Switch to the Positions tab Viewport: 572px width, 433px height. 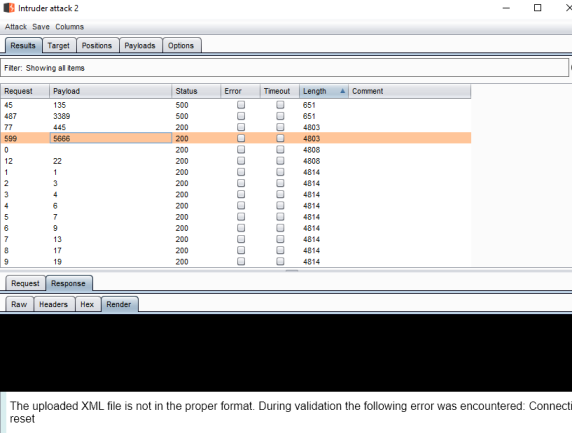click(97, 46)
